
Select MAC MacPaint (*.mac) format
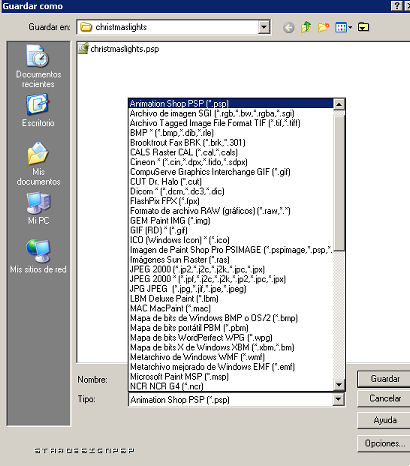point(231,308)
